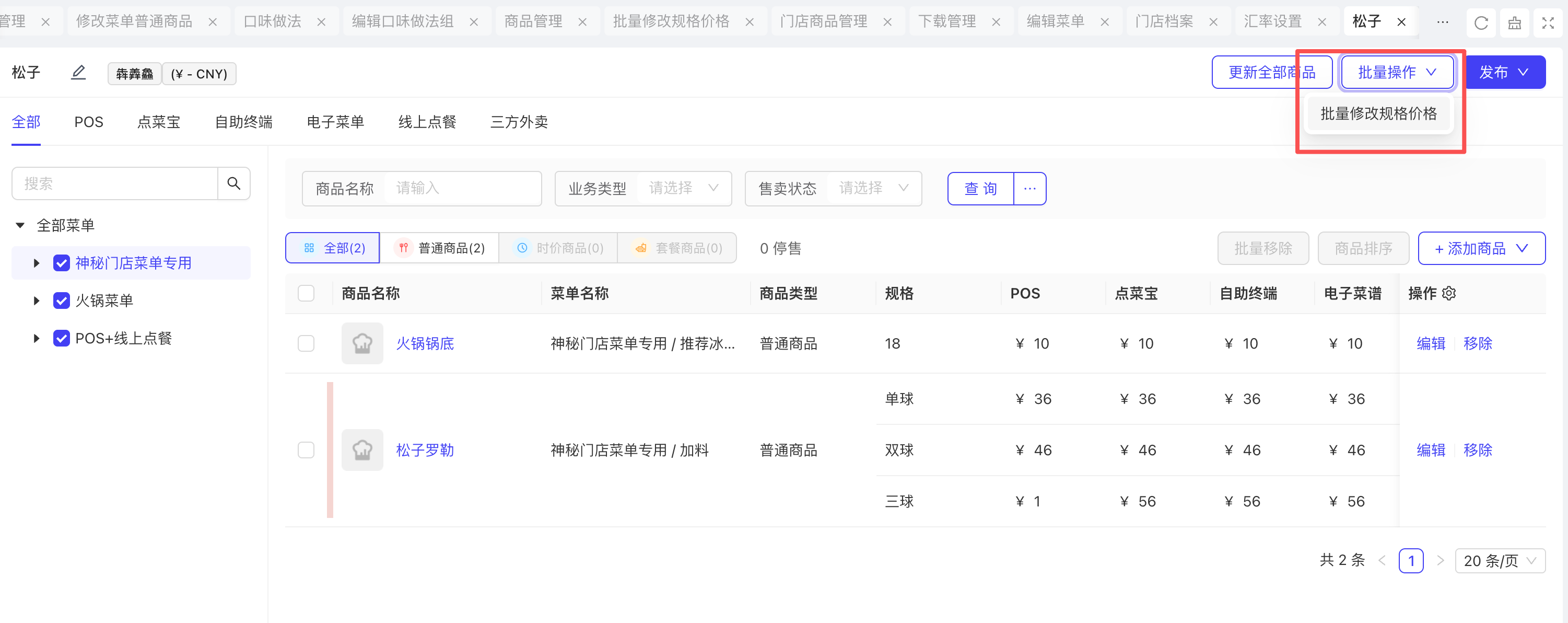Click the 火锅锅底 product thumbnail icon
1568x623 pixels.
click(x=362, y=343)
